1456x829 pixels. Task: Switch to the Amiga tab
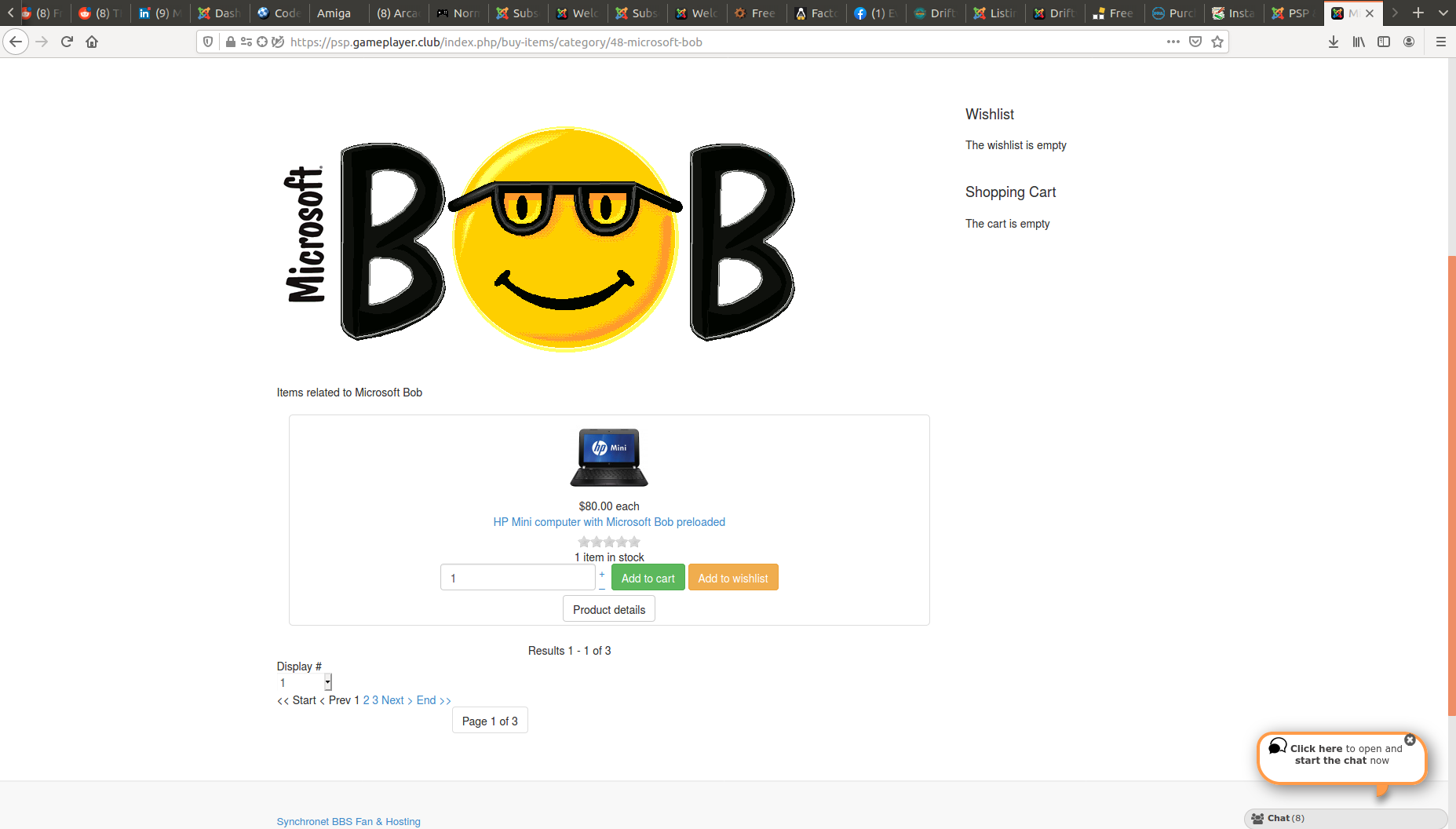338,13
